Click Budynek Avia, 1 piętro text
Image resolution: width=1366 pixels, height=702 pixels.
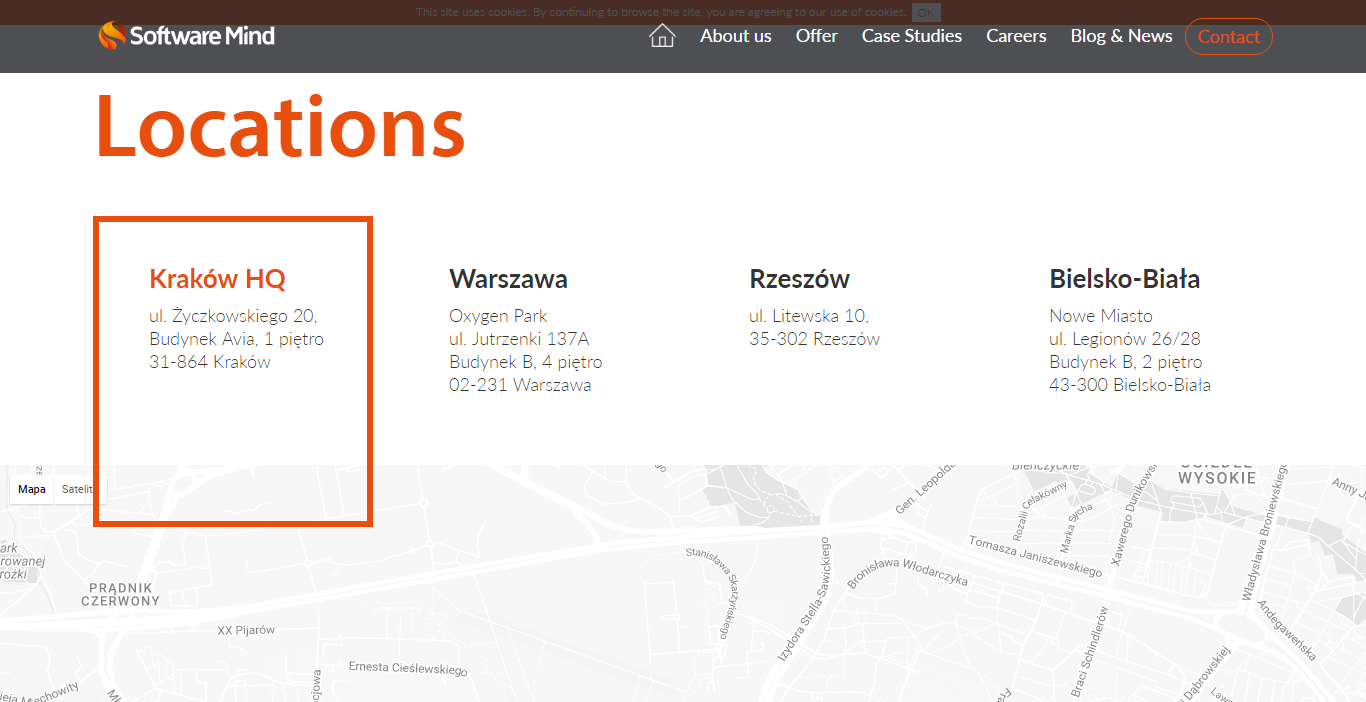(236, 339)
